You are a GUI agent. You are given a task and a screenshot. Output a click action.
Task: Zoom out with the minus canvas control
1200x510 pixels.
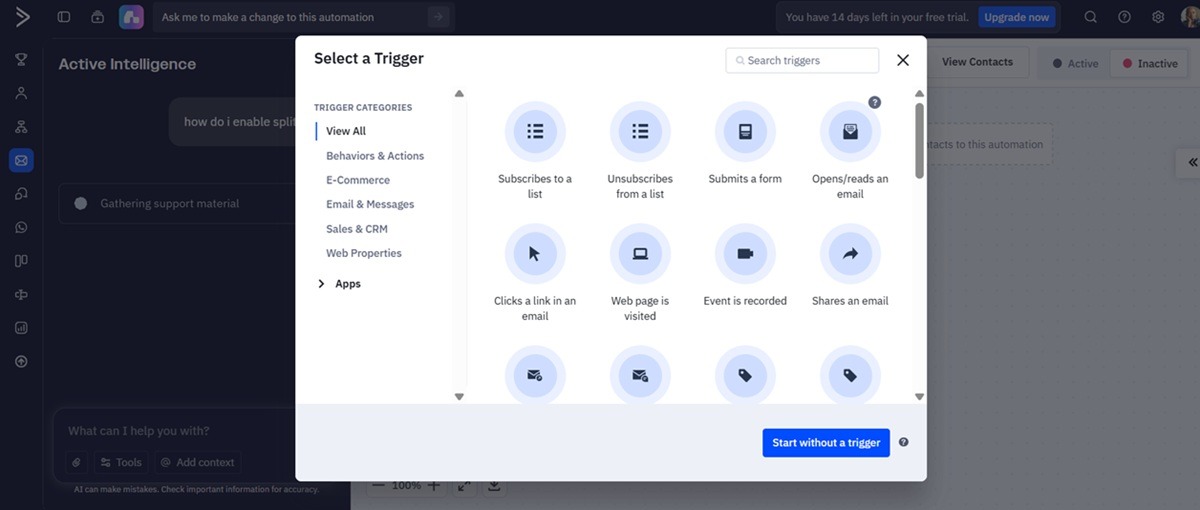[x=377, y=485]
